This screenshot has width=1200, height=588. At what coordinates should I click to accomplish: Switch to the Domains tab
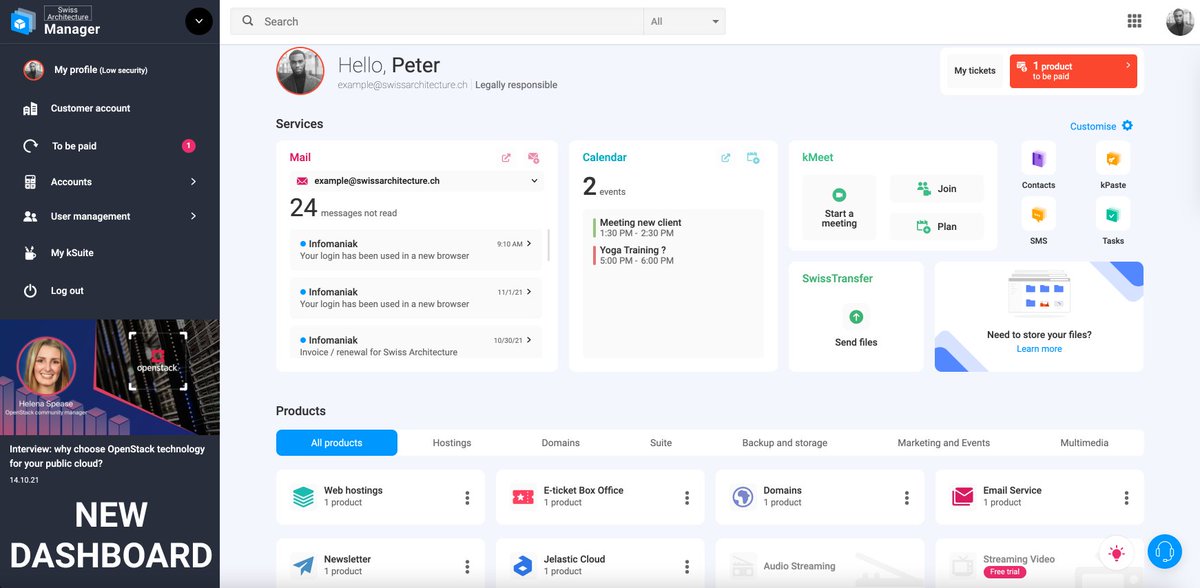coord(561,442)
